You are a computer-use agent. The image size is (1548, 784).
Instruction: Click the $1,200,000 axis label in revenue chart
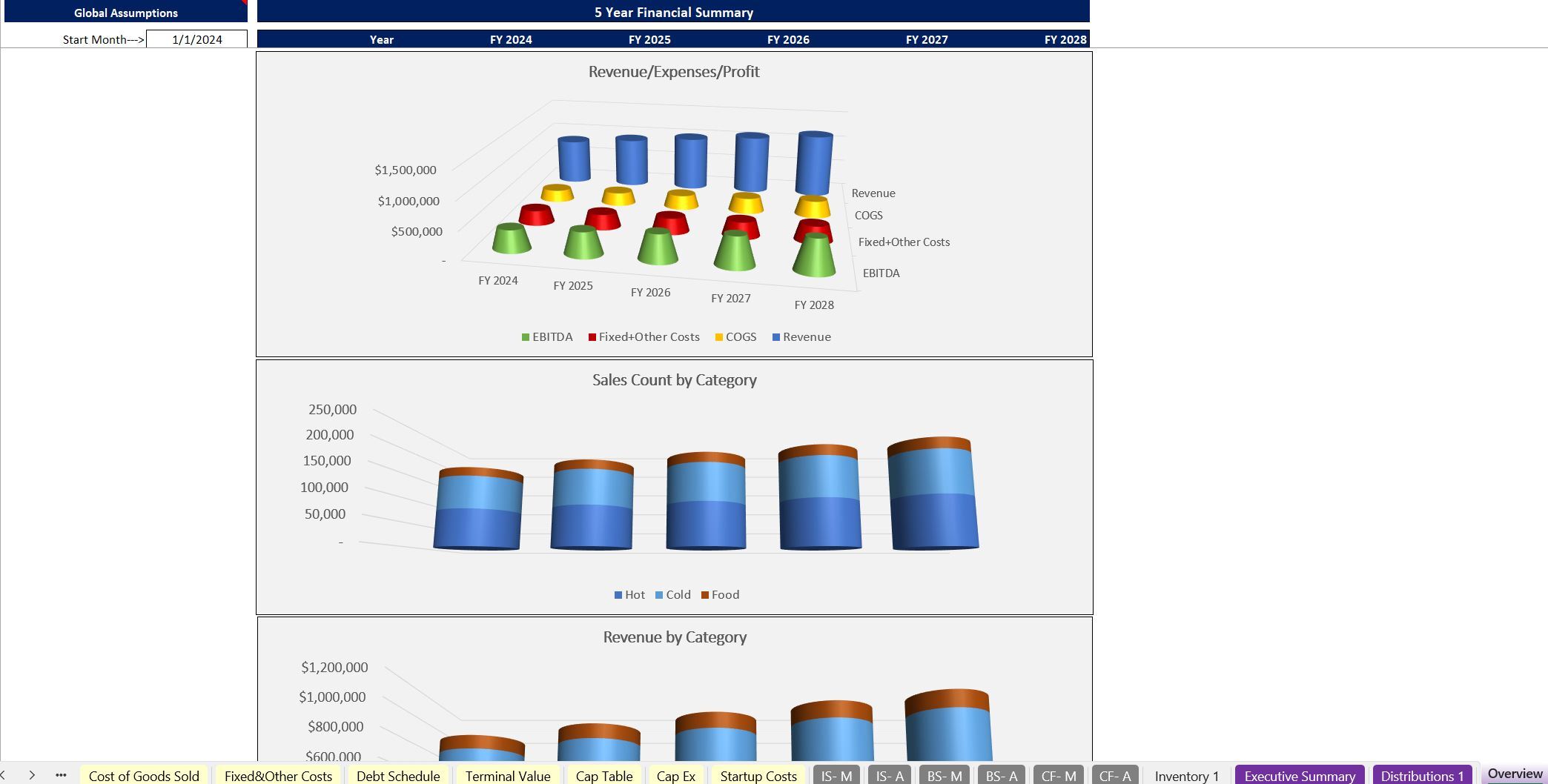(x=334, y=668)
